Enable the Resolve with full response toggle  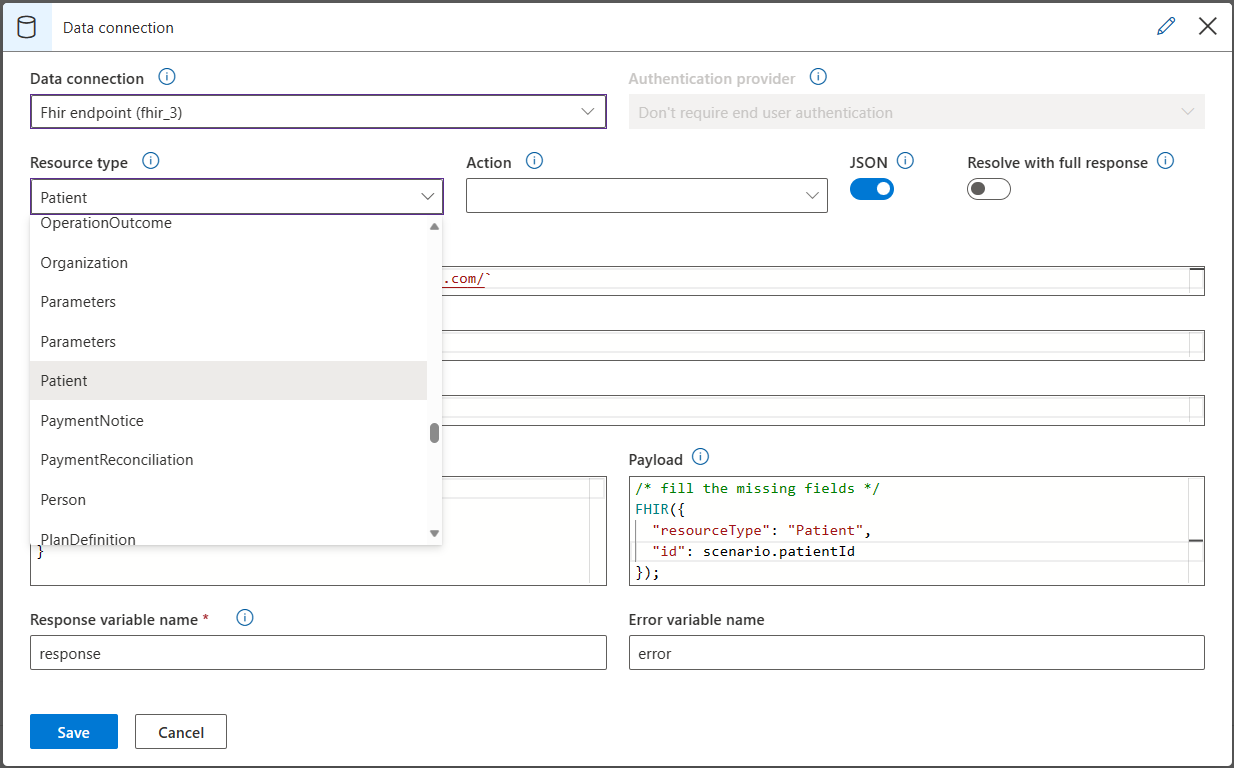coord(989,188)
